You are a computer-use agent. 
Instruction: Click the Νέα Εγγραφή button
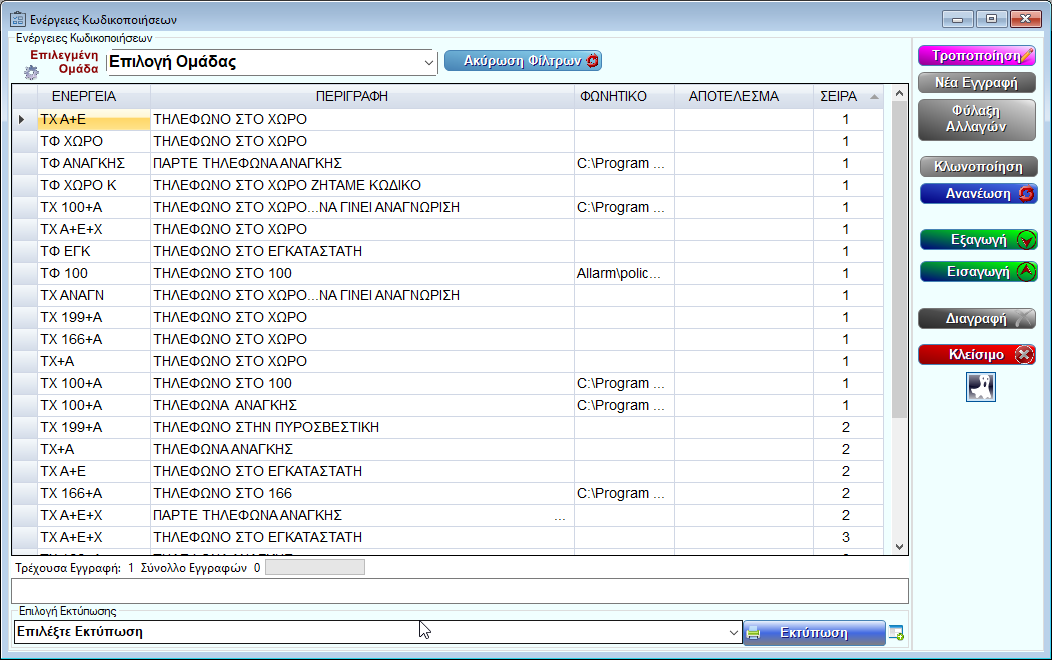point(977,82)
